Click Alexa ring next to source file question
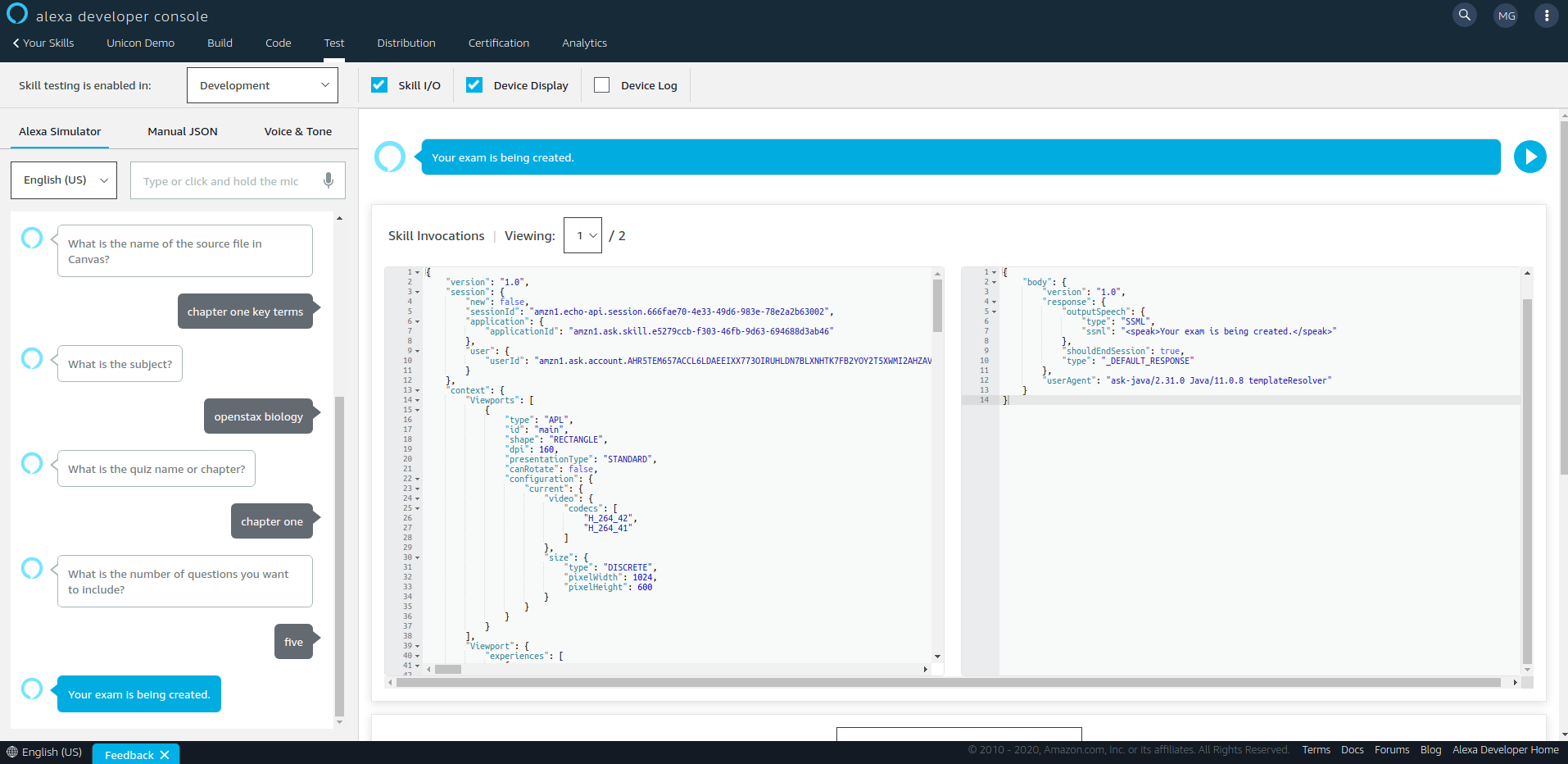Viewport: 1568px width, 764px height. tap(32, 238)
